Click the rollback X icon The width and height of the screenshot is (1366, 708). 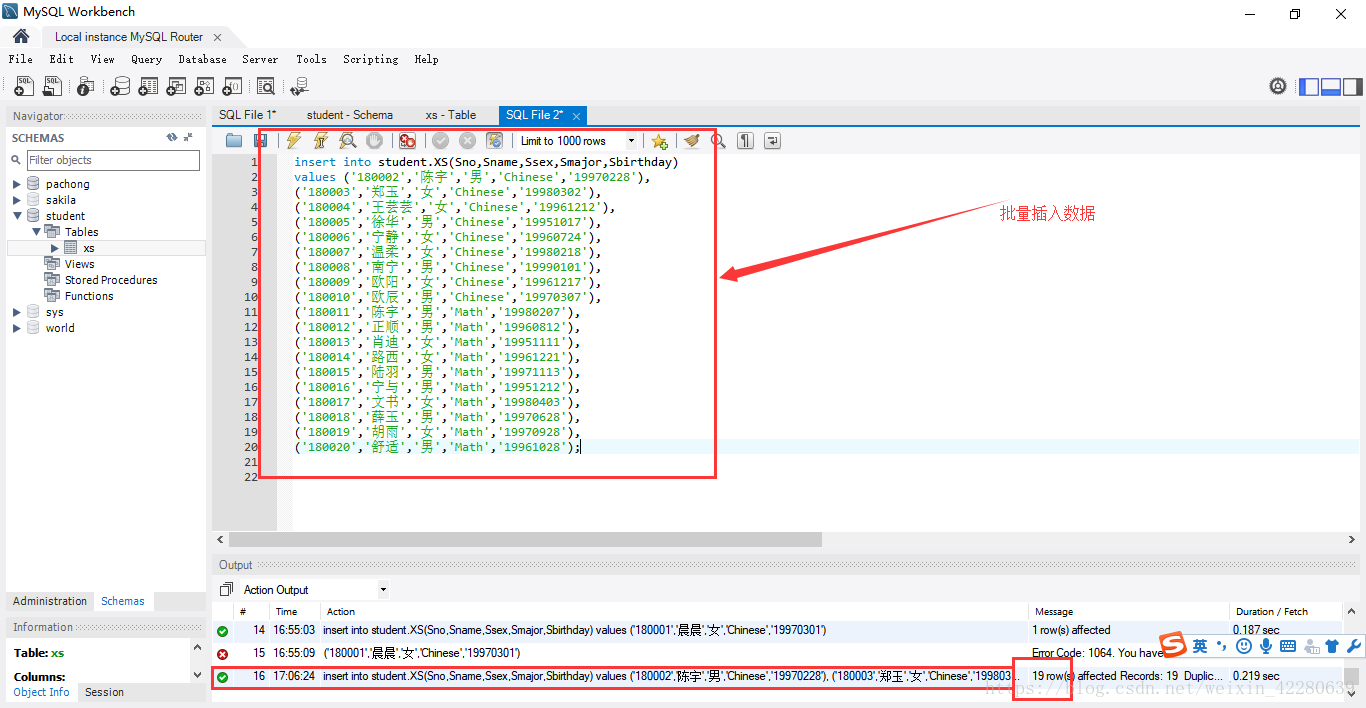click(467, 141)
